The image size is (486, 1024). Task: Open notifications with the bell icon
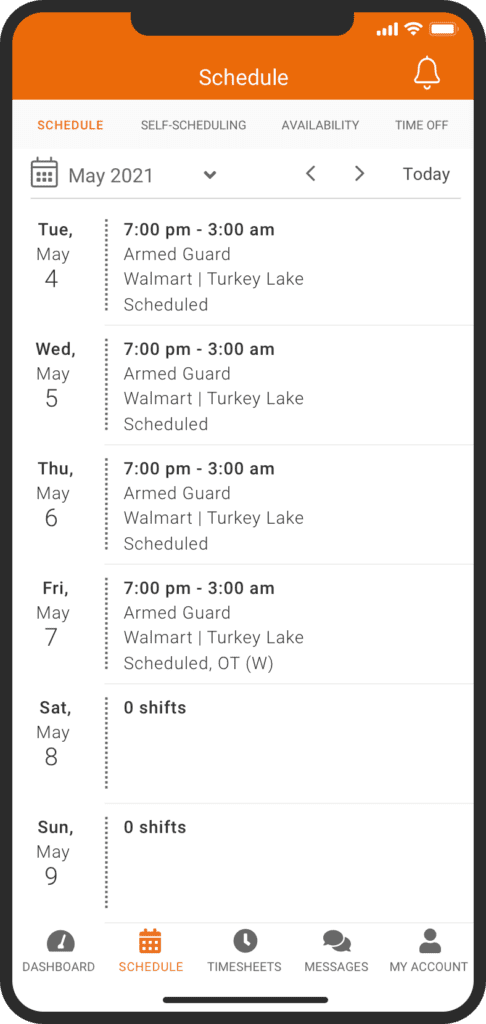click(x=427, y=72)
